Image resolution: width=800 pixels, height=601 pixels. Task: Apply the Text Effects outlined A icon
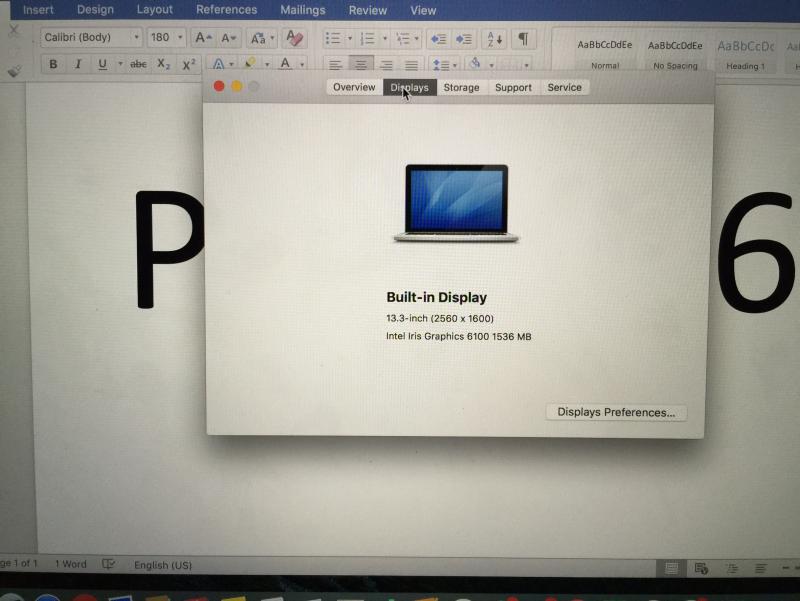point(218,64)
